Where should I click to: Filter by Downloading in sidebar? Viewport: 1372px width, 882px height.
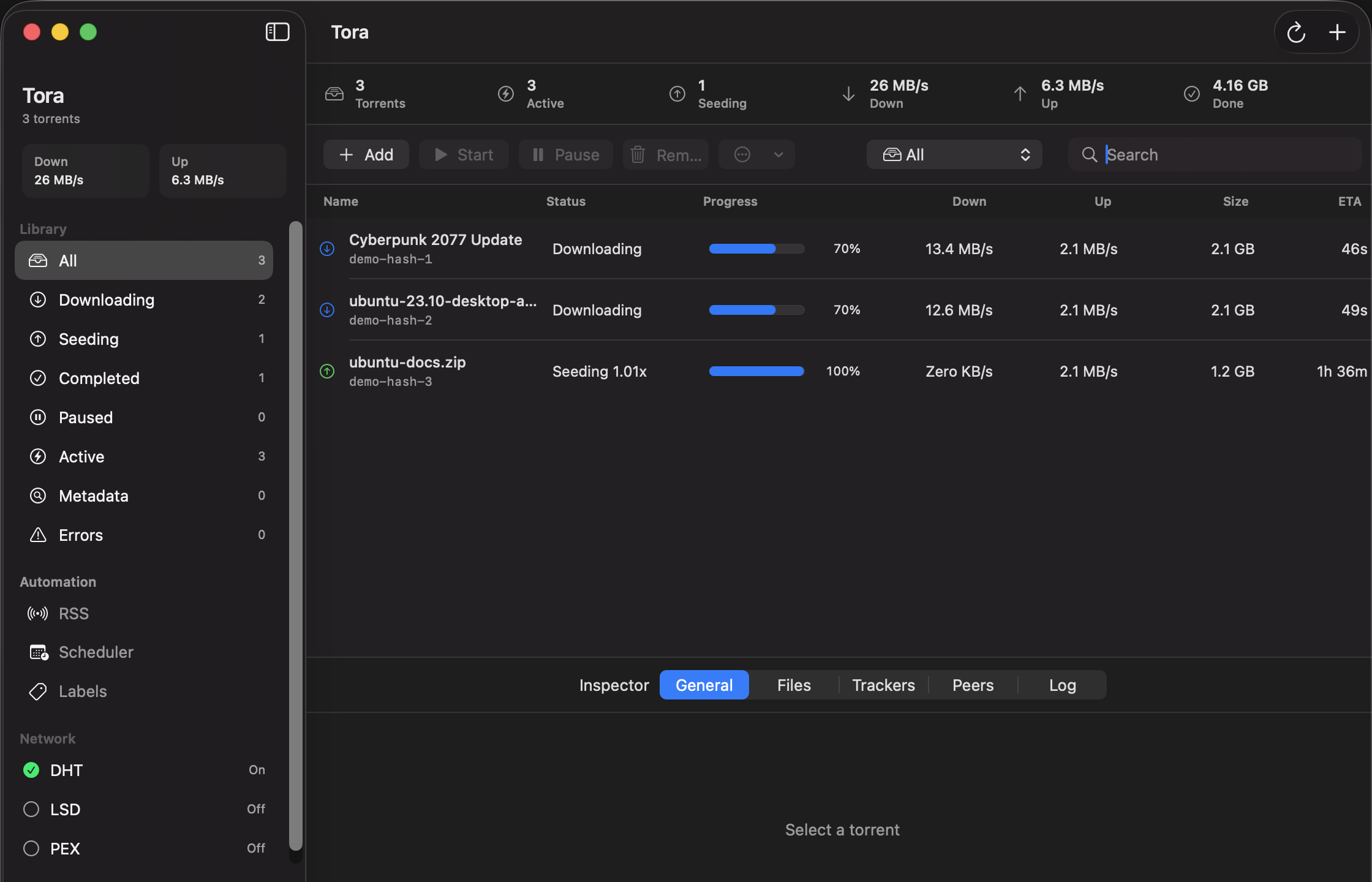[144, 300]
